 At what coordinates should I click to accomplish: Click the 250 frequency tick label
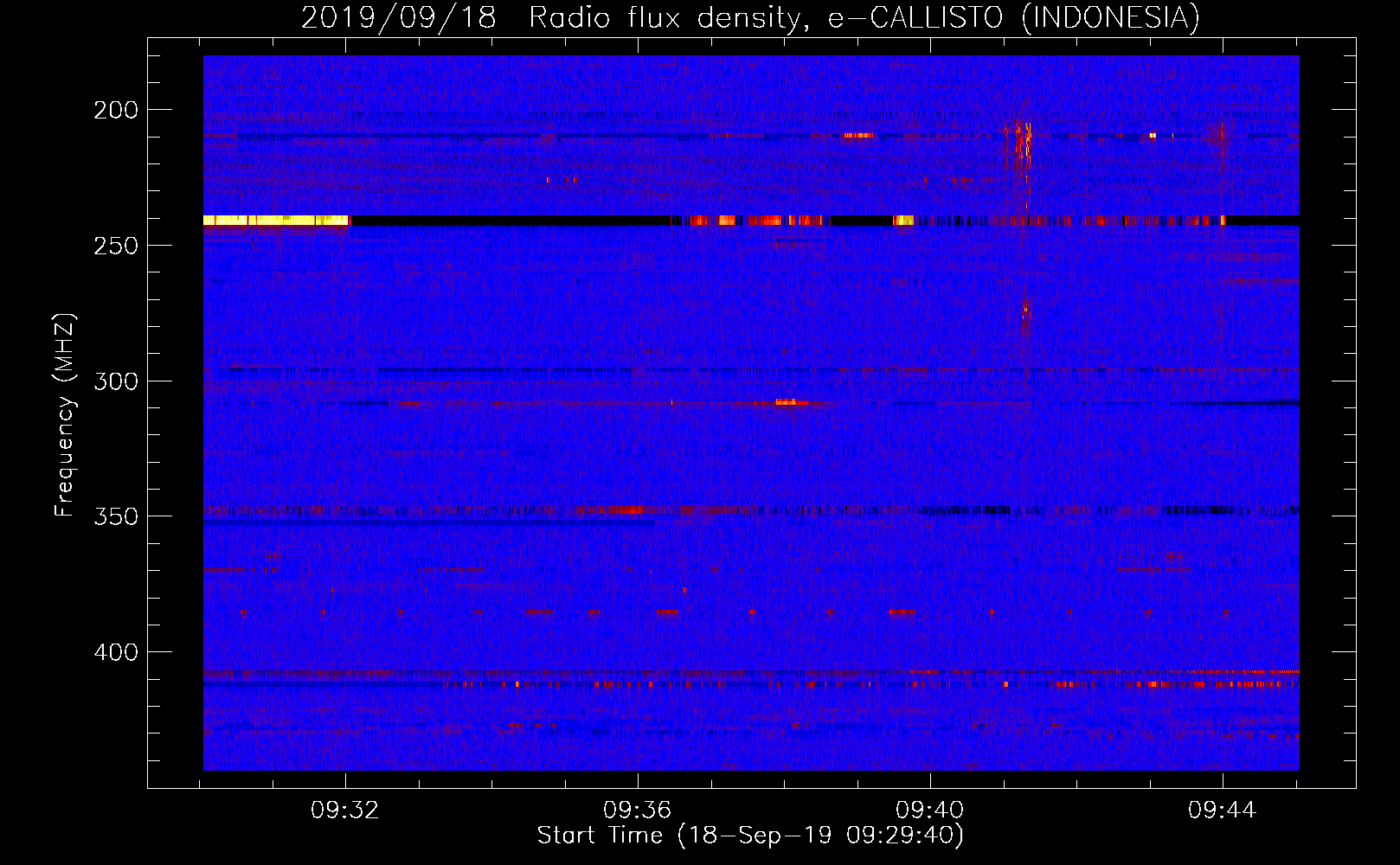pos(116,246)
